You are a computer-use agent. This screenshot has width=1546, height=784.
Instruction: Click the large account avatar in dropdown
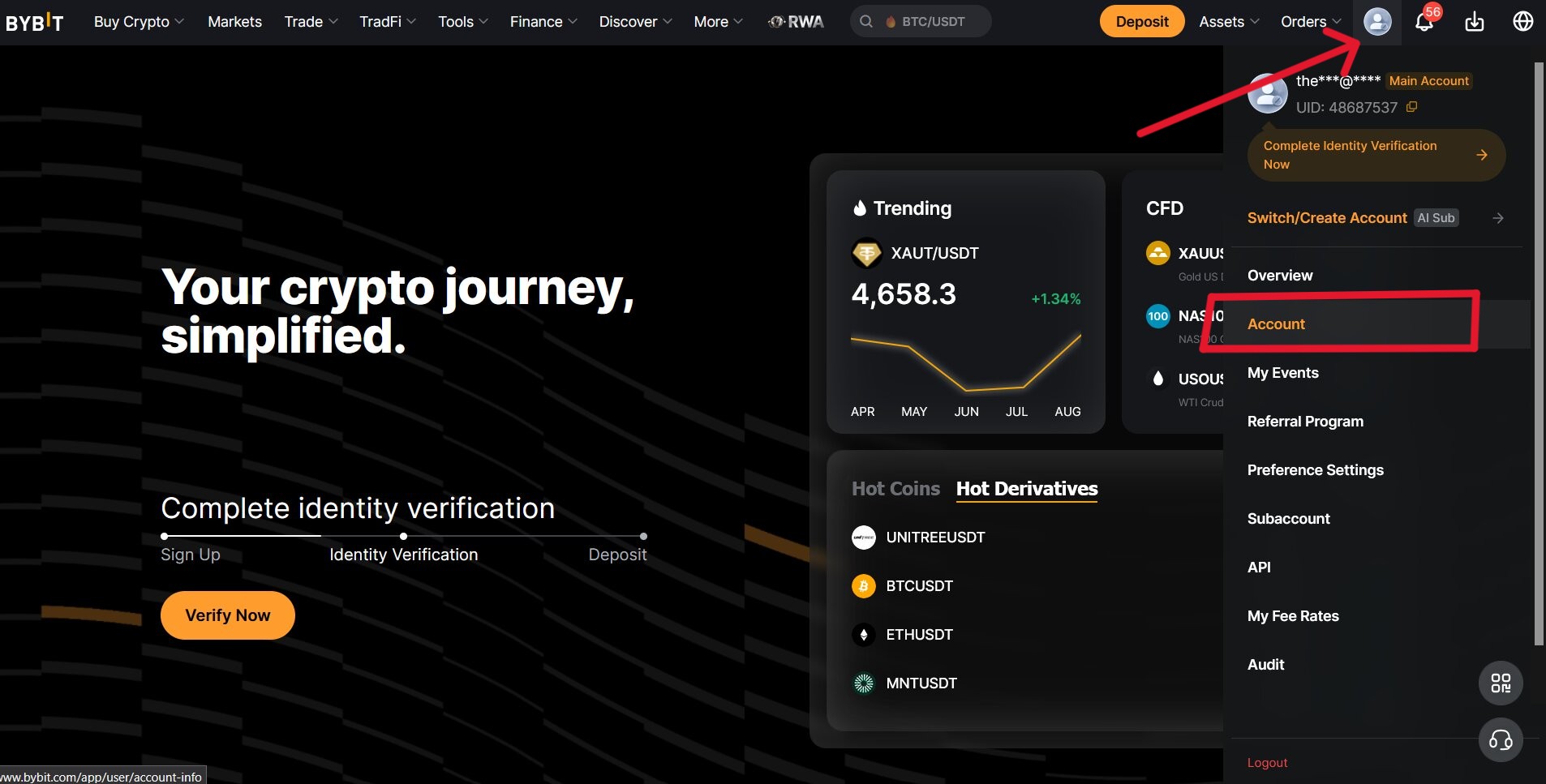click(1268, 93)
